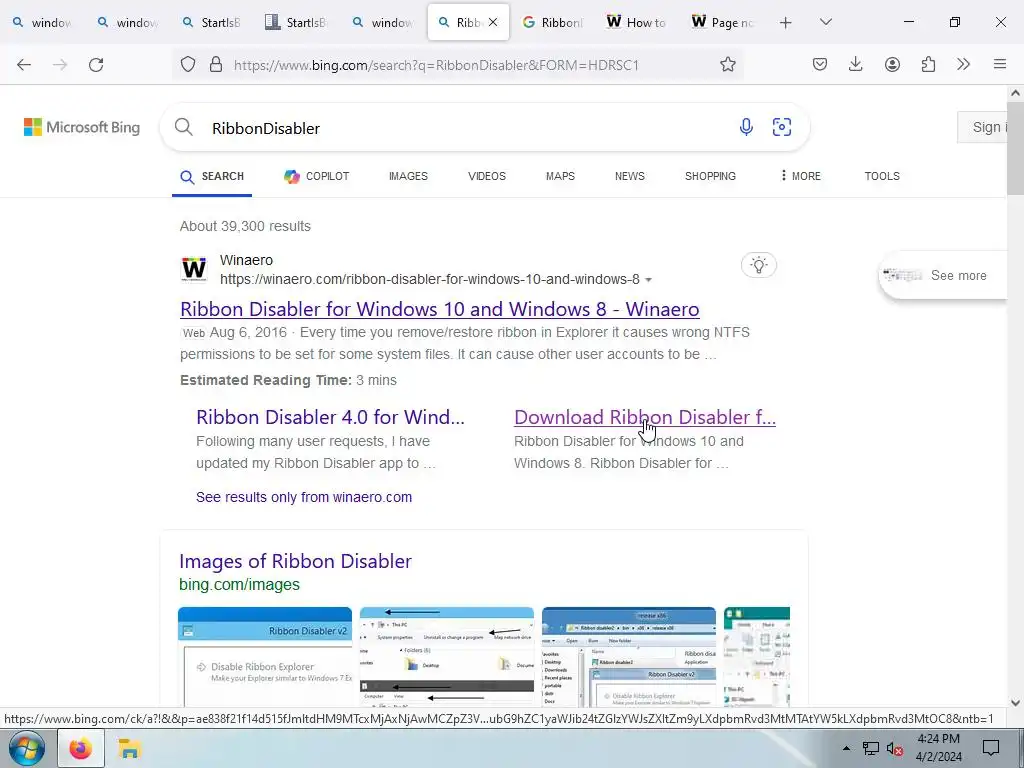Switch to the first StartIsBack search tab
Image resolution: width=1024 pixels, height=768 pixels.
pyautogui.click(x=212, y=22)
